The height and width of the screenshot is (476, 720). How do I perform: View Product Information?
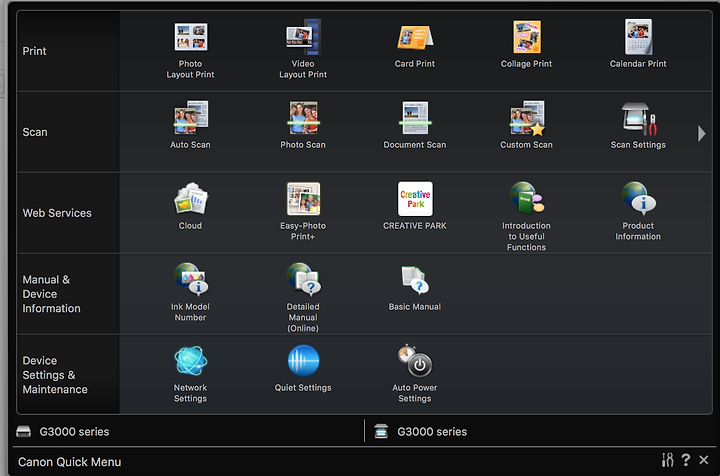[x=638, y=212]
